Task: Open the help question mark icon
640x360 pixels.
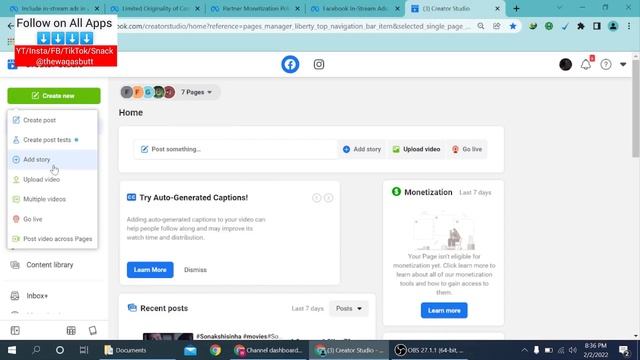Action: tap(606, 64)
